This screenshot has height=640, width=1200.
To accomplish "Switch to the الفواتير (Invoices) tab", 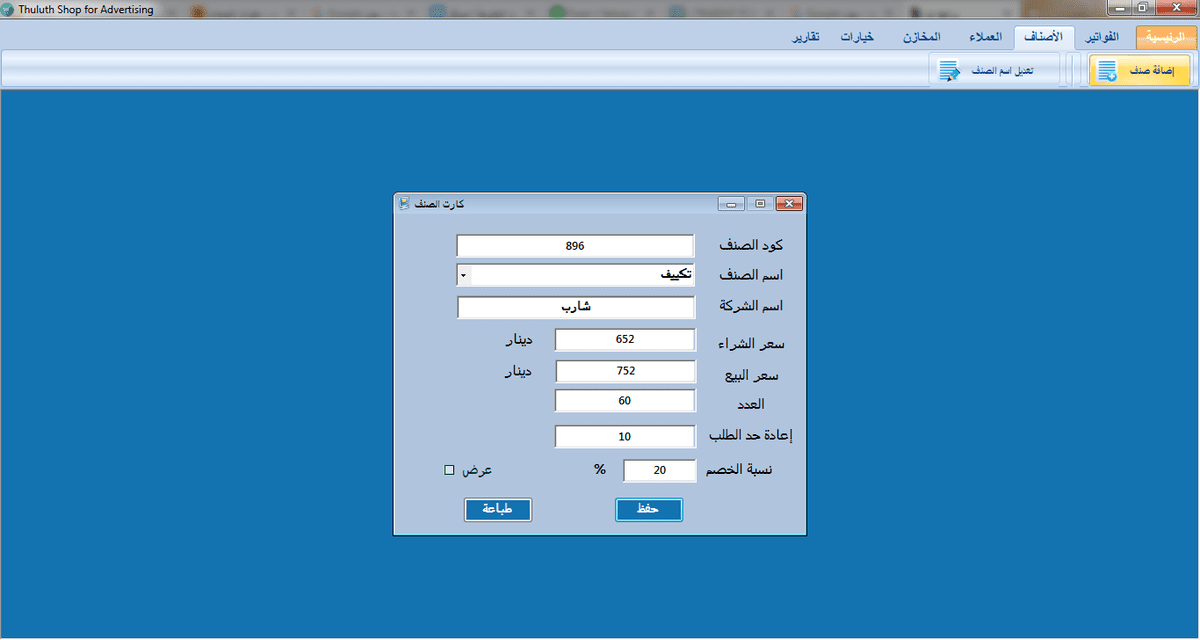I will coord(1102,36).
